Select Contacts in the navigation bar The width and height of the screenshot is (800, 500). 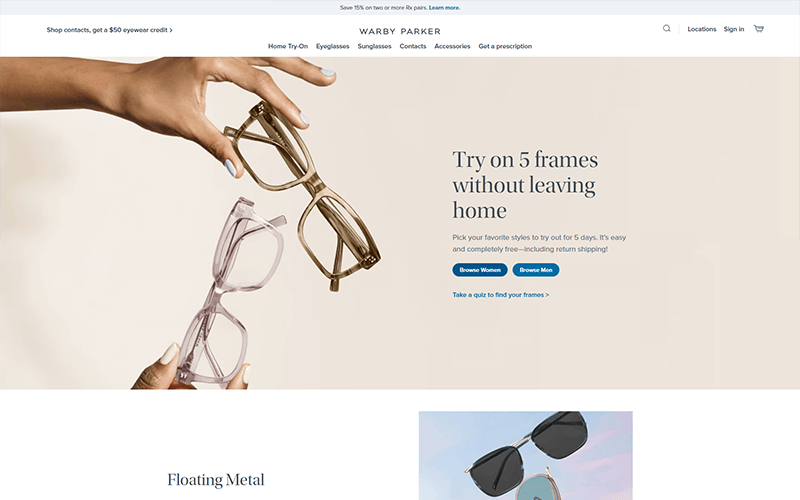click(x=413, y=46)
